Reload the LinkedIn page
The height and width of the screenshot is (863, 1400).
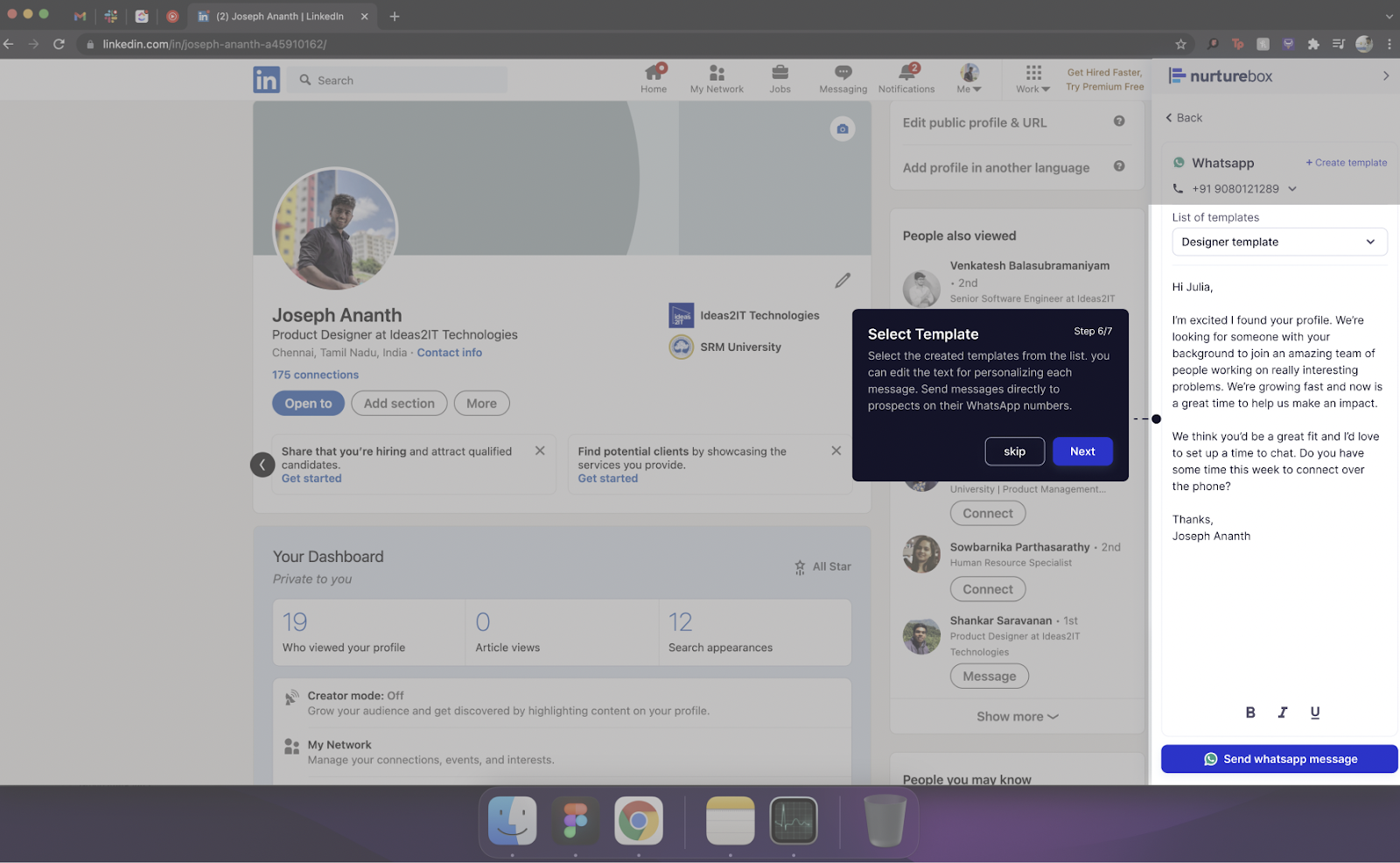click(x=59, y=44)
